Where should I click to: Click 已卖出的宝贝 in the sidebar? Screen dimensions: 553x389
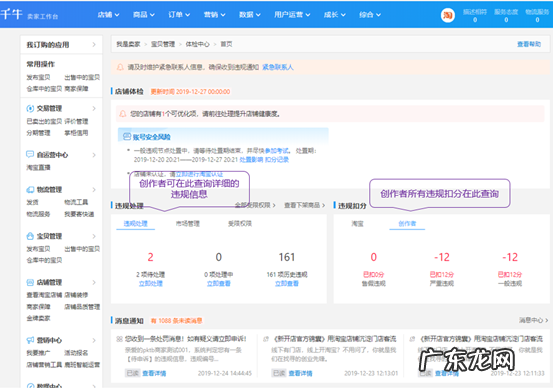tap(44, 121)
